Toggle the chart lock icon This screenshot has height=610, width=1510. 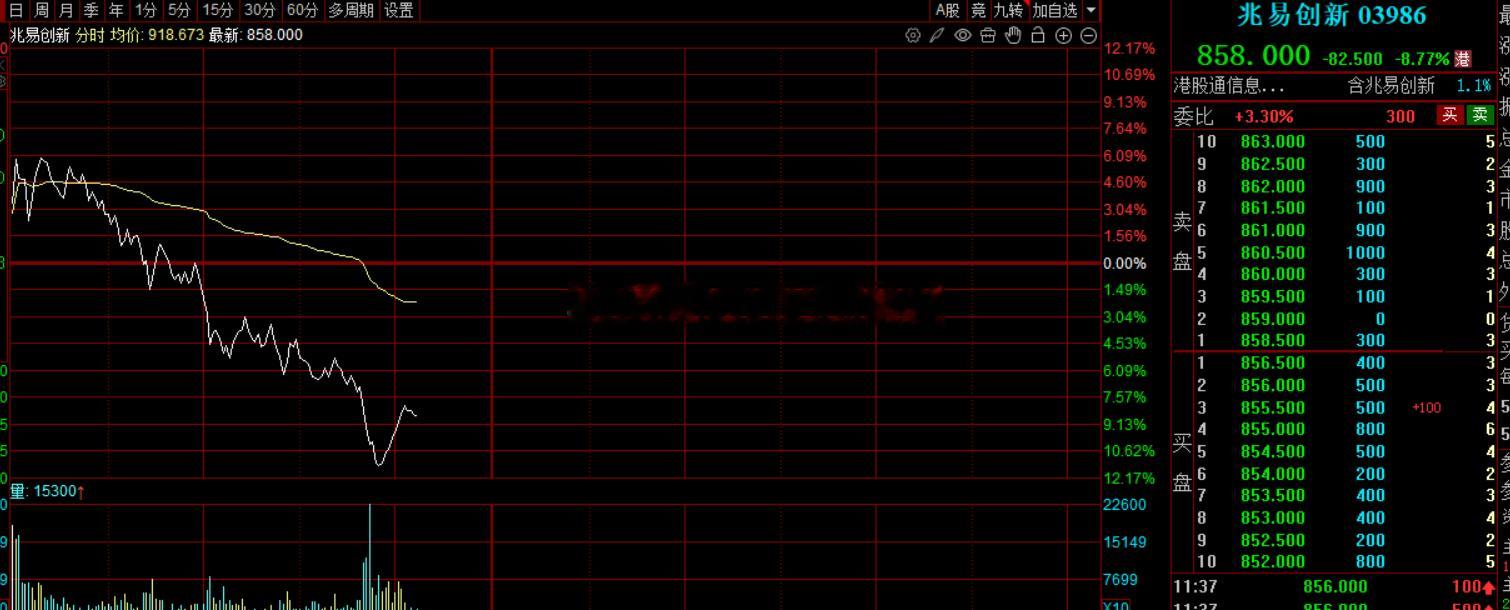(1038, 35)
